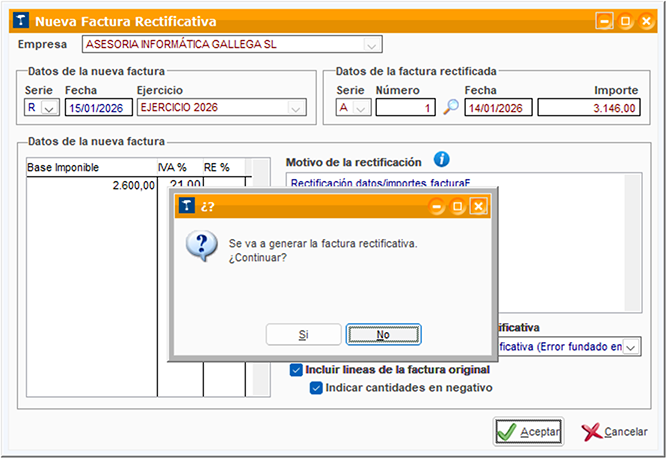Toggle Indicar cantidades en negativo checkbox
Image resolution: width=666 pixels, height=458 pixels.
pyautogui.click(x=316, y=388)
